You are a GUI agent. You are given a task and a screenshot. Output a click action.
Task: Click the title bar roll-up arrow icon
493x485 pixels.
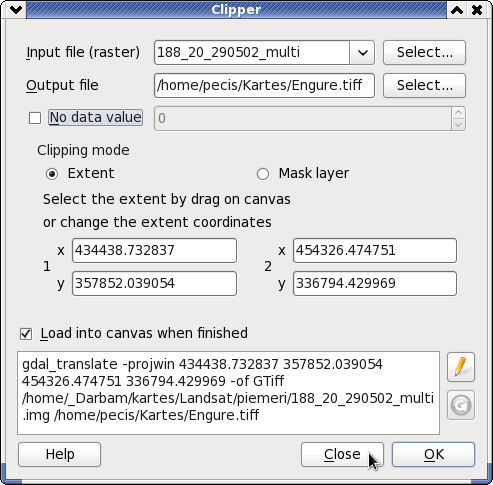457,10
